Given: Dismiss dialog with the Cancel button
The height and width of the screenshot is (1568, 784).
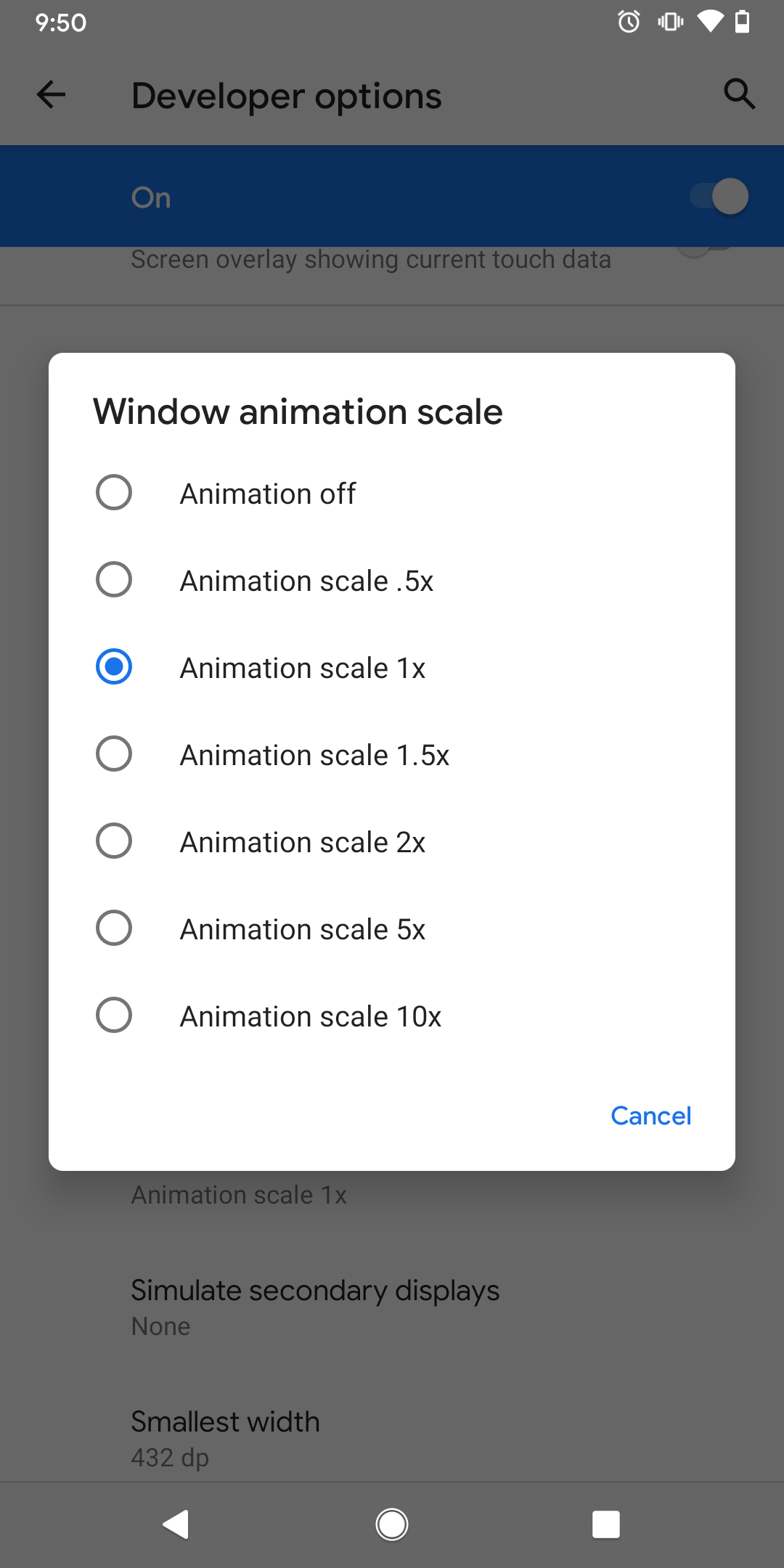Looking at the screenshot, I should 650,1115.
